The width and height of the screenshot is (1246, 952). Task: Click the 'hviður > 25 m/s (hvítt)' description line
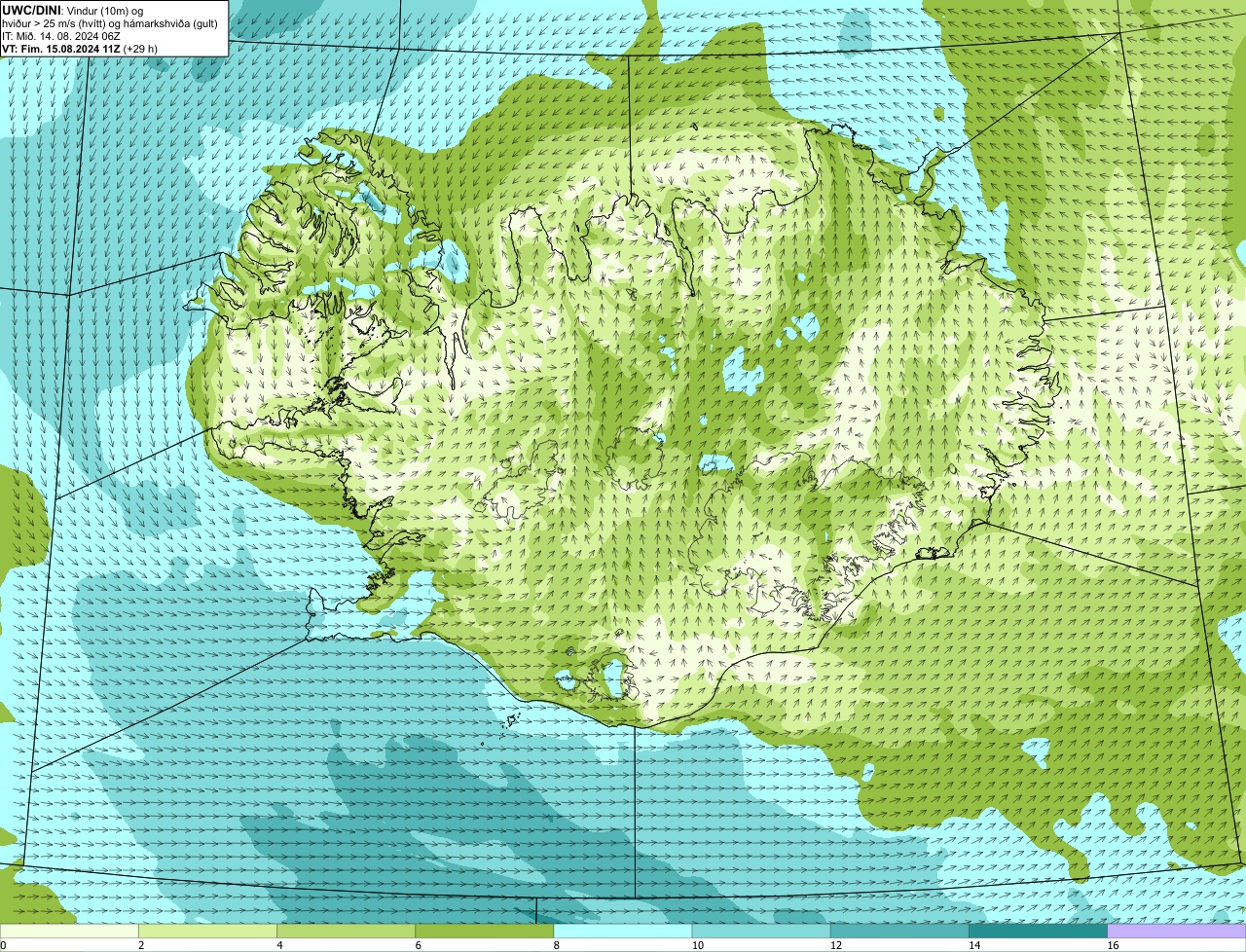[x=109, y=23]
